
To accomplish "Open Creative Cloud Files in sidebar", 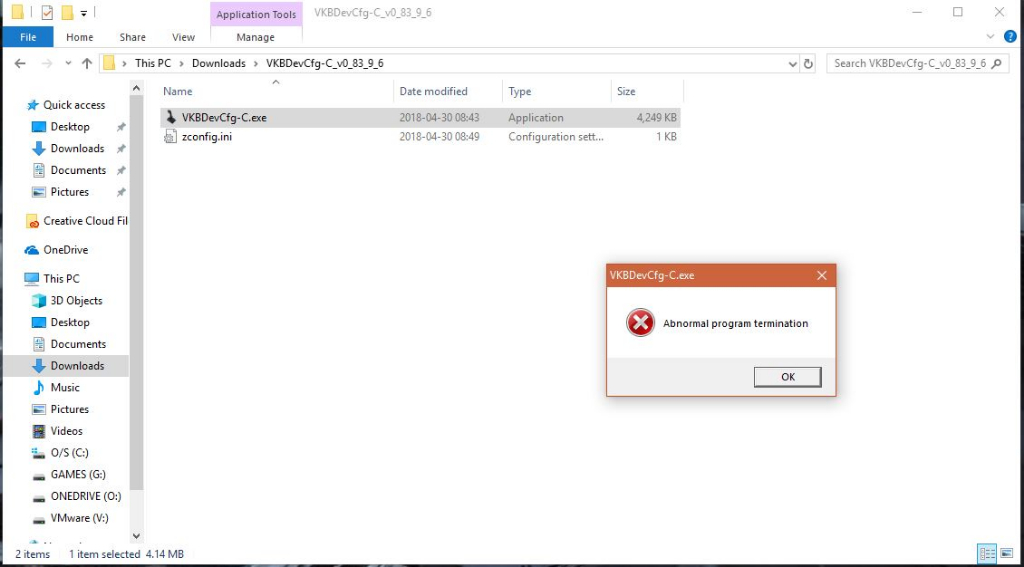I will coord(76,221).
